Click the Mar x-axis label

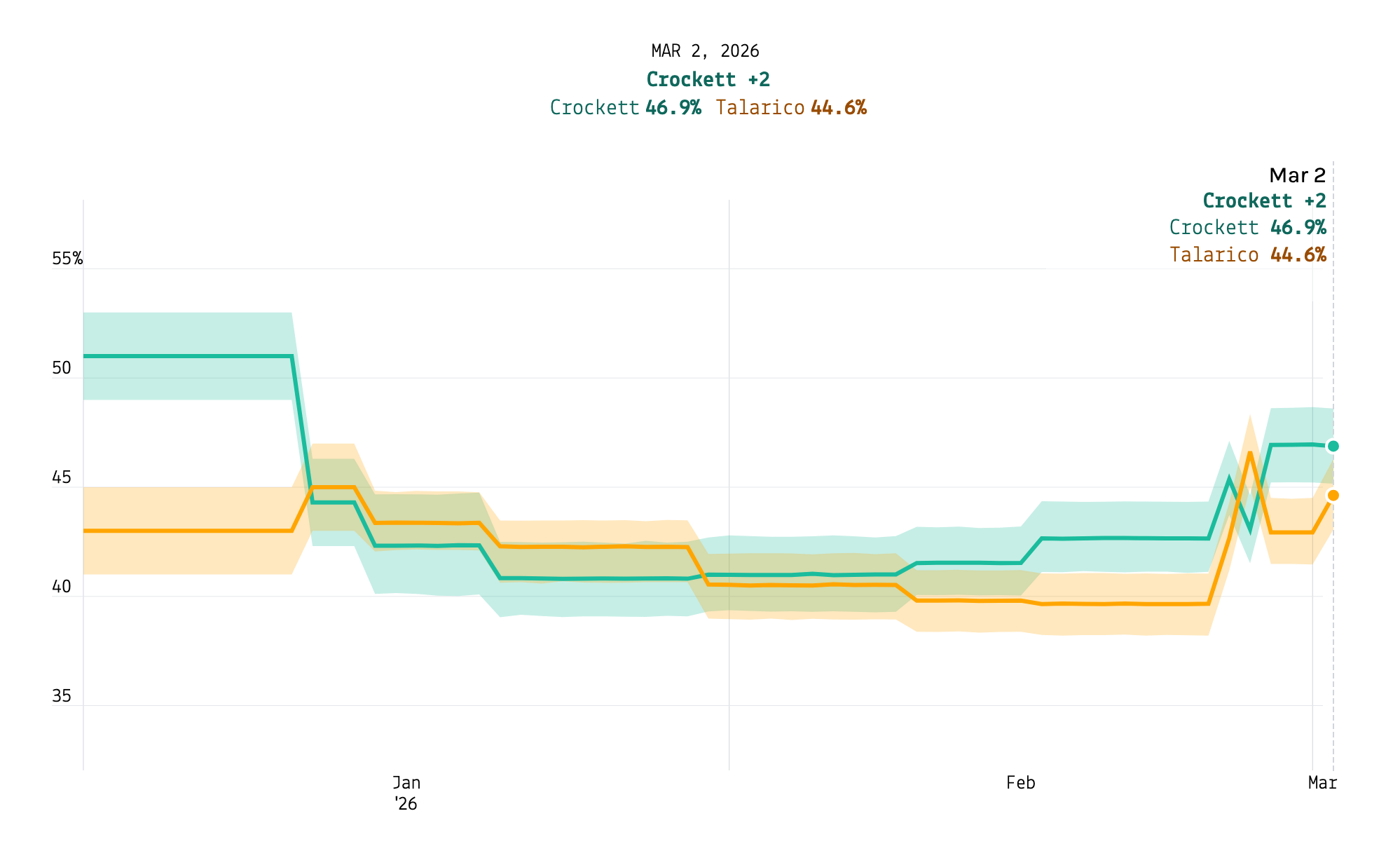pyautogui.click(x=1322, y=783)
